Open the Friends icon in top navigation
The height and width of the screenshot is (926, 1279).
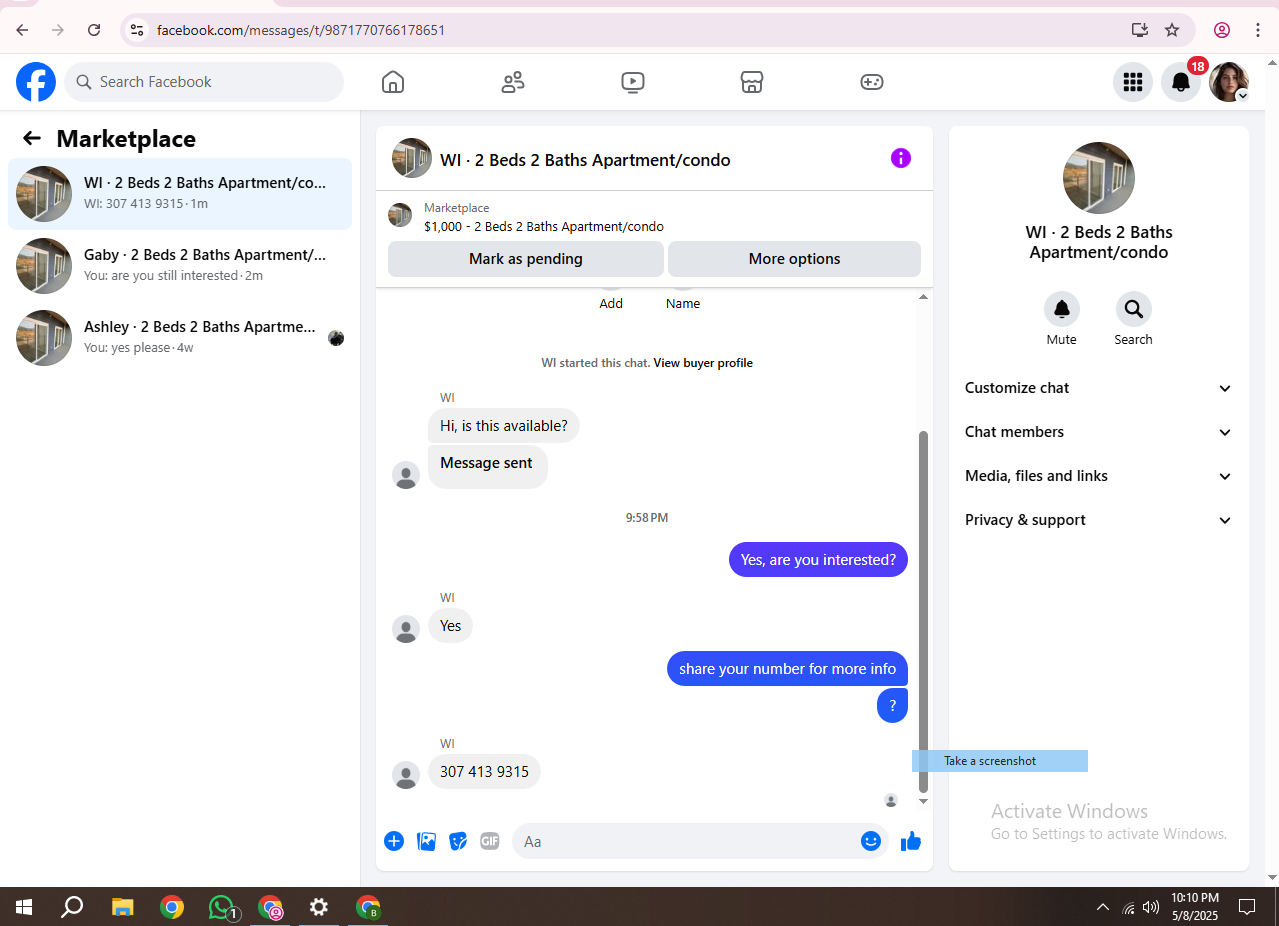click(x=513, y=82)
